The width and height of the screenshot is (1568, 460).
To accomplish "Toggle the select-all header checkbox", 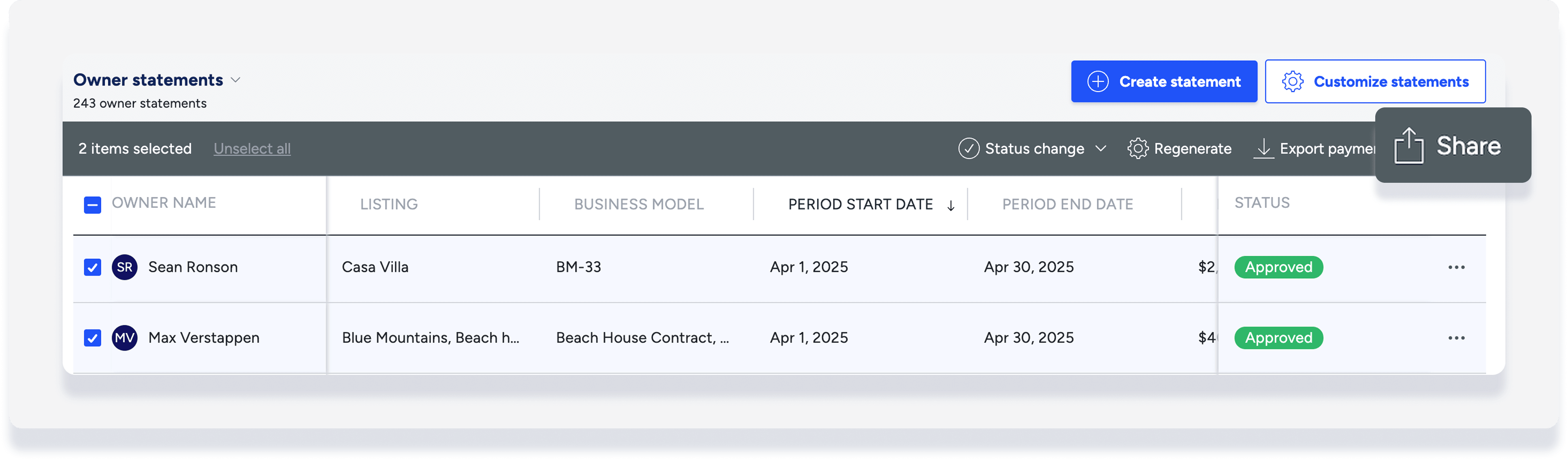I will [92, 205].
